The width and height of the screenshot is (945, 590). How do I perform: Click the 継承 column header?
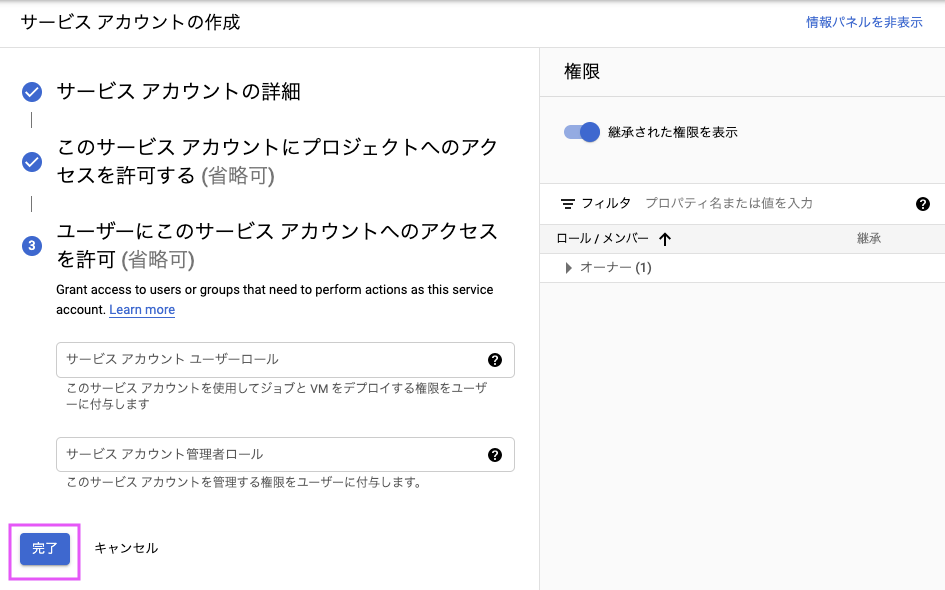click(x=869, y=239)
